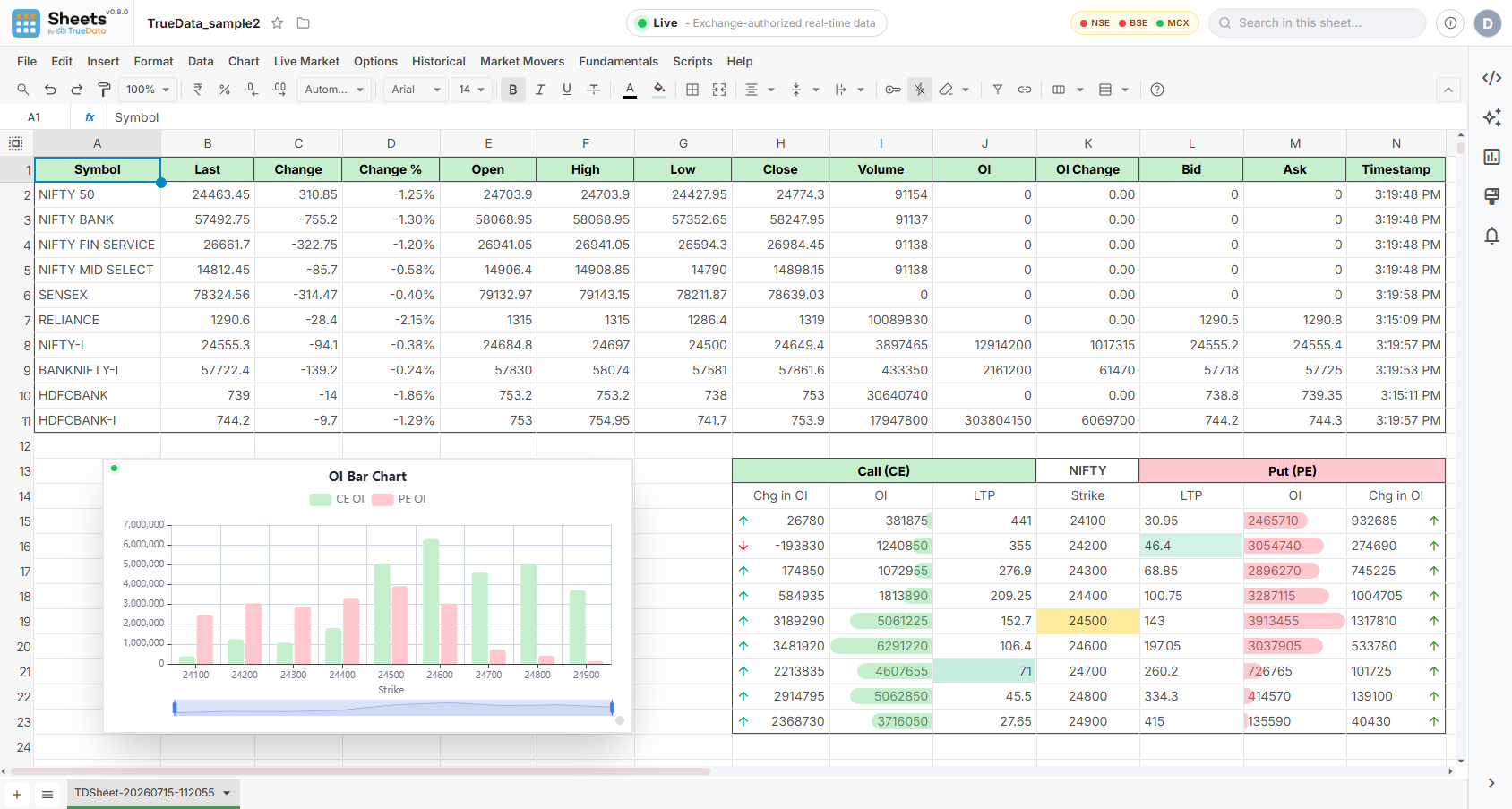
Task: Toggle bold formatting
Action: [x=513, y=90]
